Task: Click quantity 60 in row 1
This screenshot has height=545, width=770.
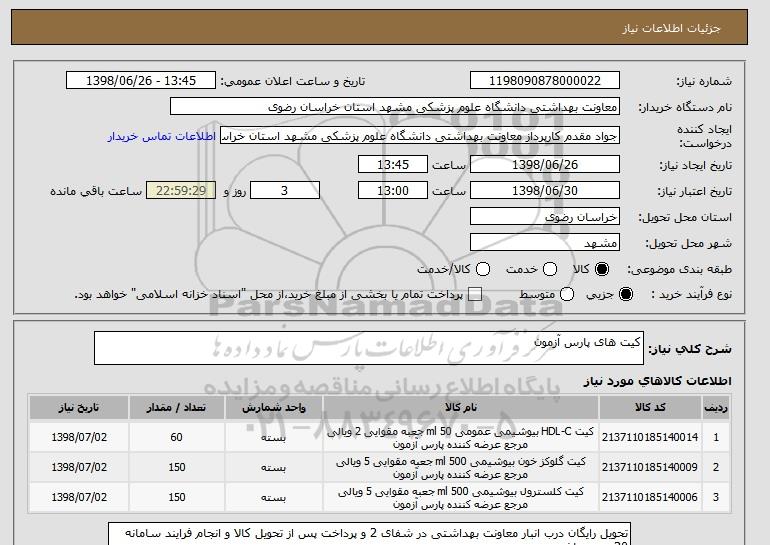Action: coord(177,437)
